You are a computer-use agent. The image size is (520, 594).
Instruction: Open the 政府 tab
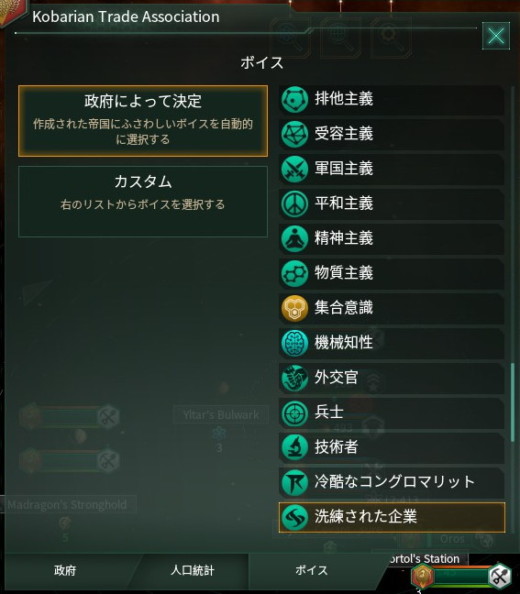click(x=65, y=571)
